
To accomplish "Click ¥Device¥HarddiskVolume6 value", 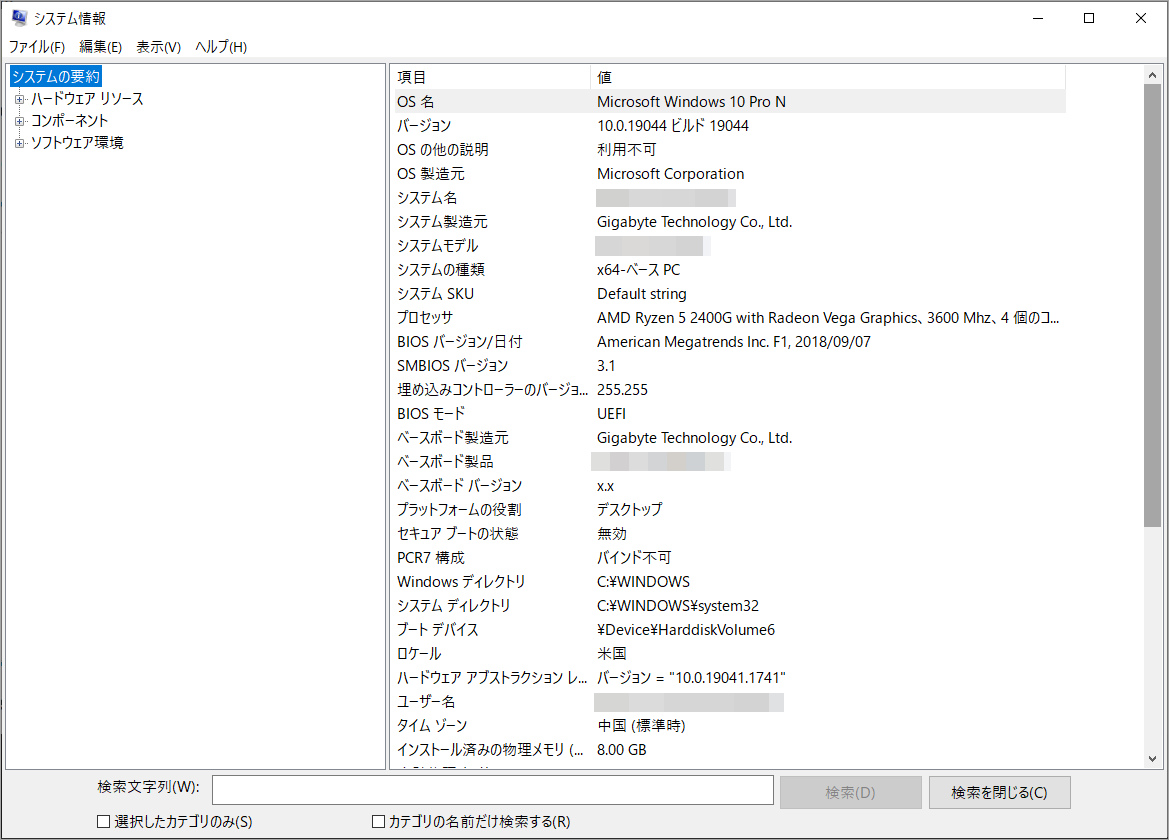I will click(686, 630).
